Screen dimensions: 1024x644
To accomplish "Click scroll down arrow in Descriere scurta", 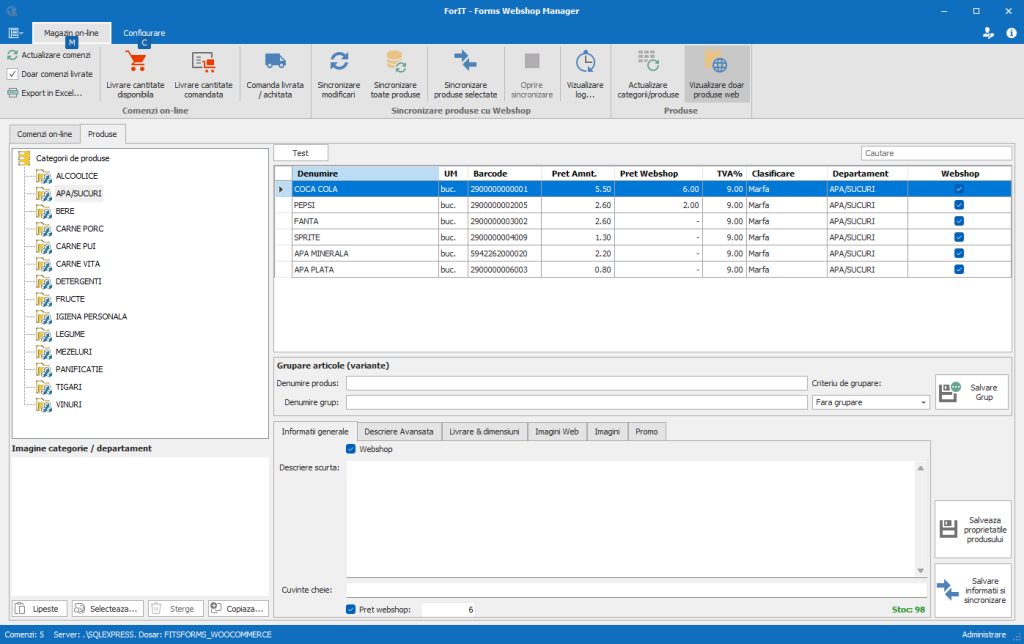I will tap(920, 571).
